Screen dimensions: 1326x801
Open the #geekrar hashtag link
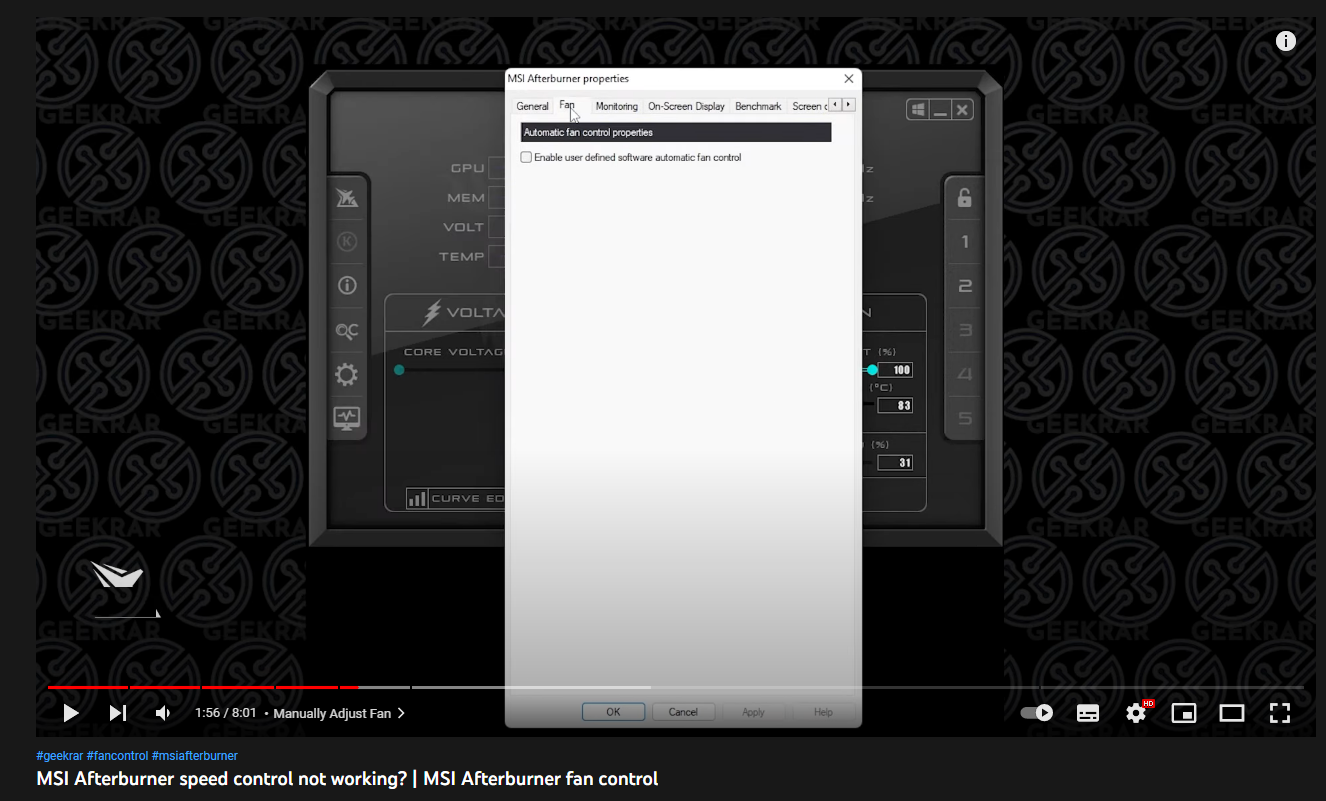[x=59, y=756]
